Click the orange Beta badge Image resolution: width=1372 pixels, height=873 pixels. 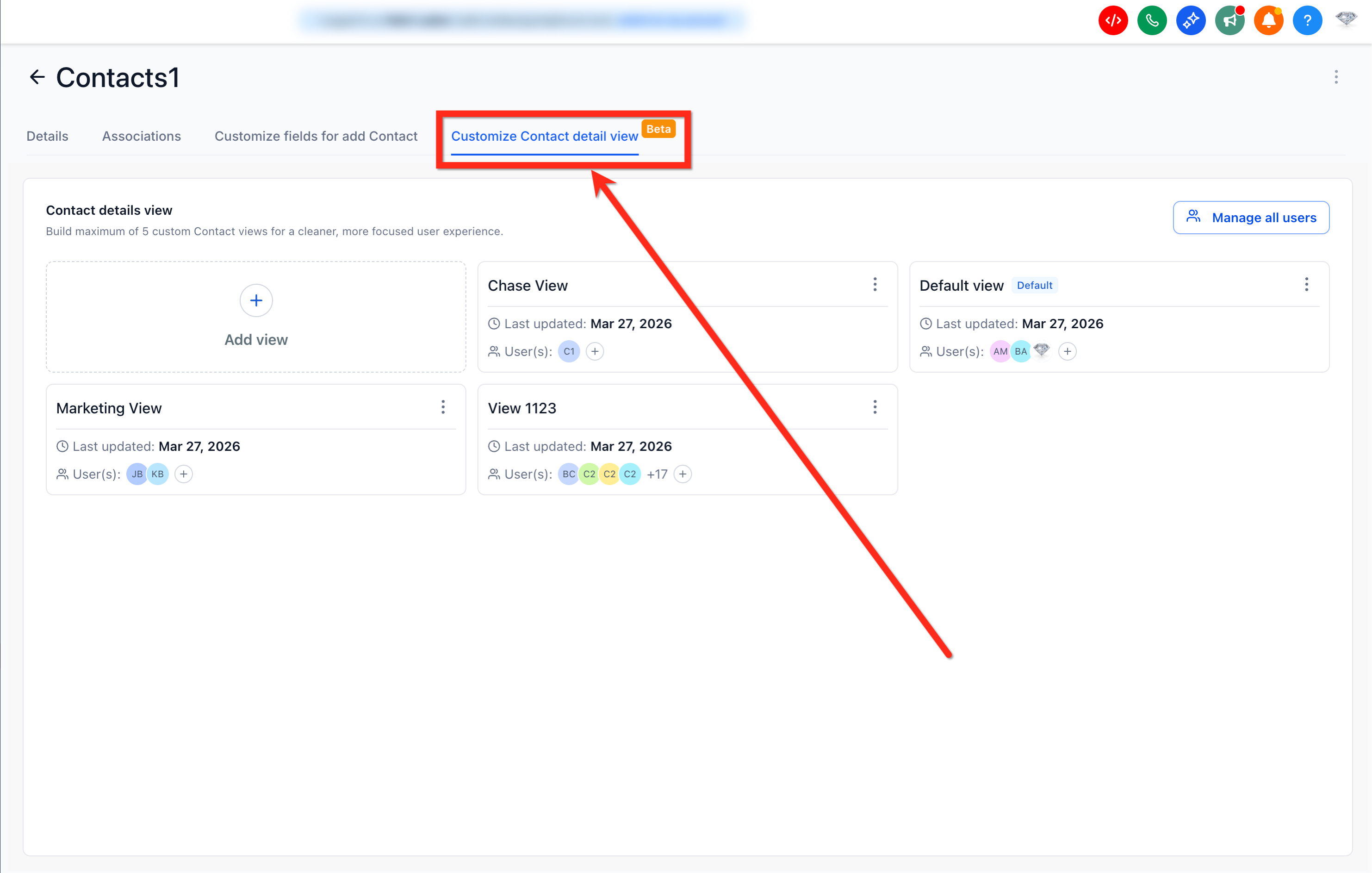[658, 129]
